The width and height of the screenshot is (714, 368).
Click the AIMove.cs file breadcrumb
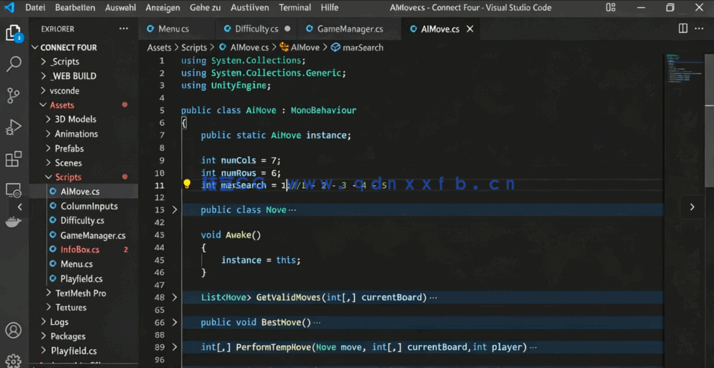[x=244, y=47]
